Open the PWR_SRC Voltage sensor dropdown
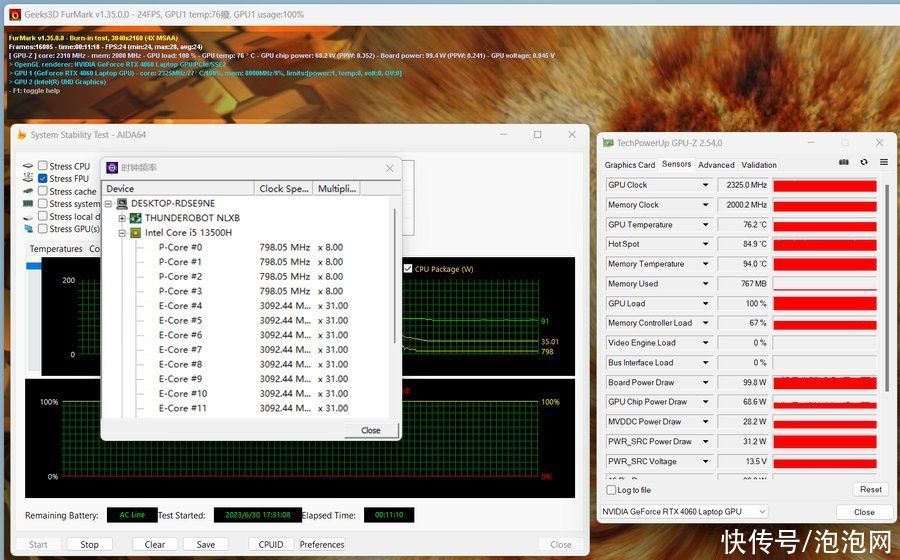Viewport: 900px width, 560px height. tap(705, 461)
